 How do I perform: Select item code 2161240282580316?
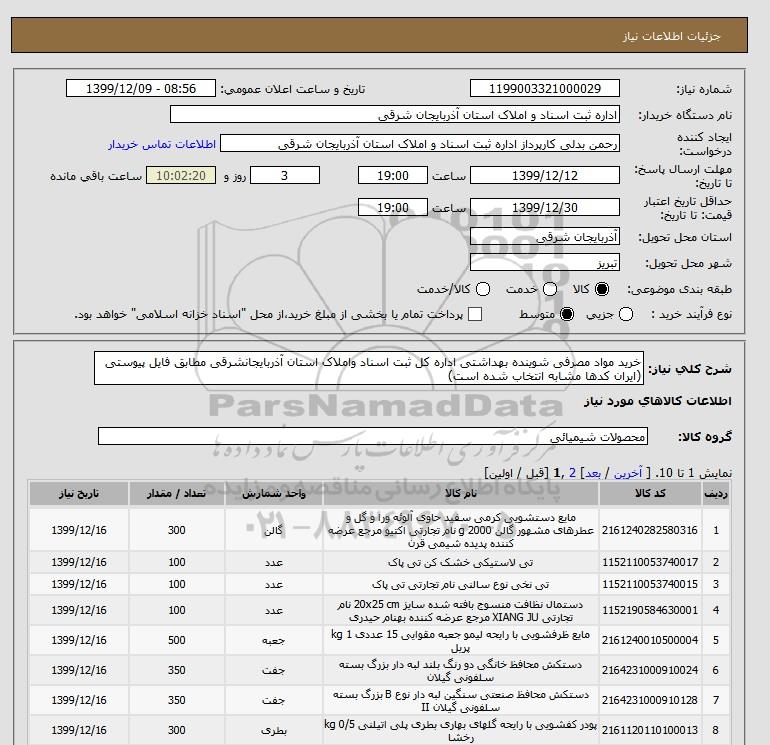pyautogui.click(x=650, y=530)
